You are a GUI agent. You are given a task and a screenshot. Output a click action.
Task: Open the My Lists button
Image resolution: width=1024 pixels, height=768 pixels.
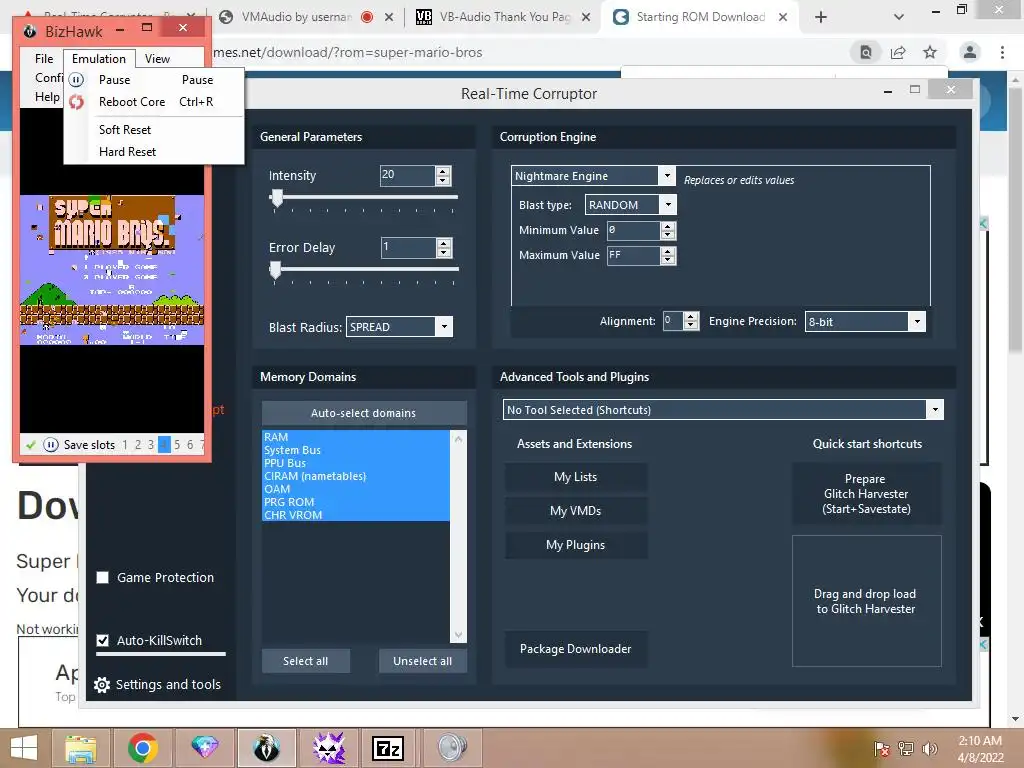575,477
